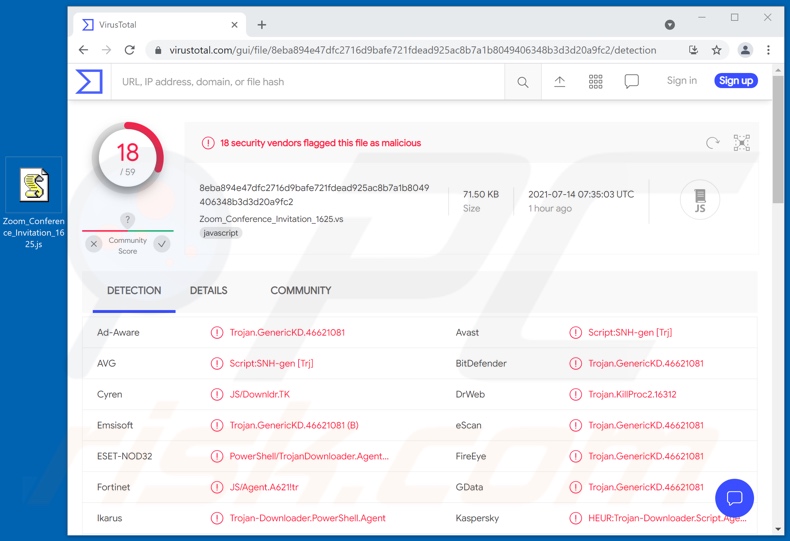790x541 pixels.
Task: Click the search magnifier icon
Action: coord(522,82)
